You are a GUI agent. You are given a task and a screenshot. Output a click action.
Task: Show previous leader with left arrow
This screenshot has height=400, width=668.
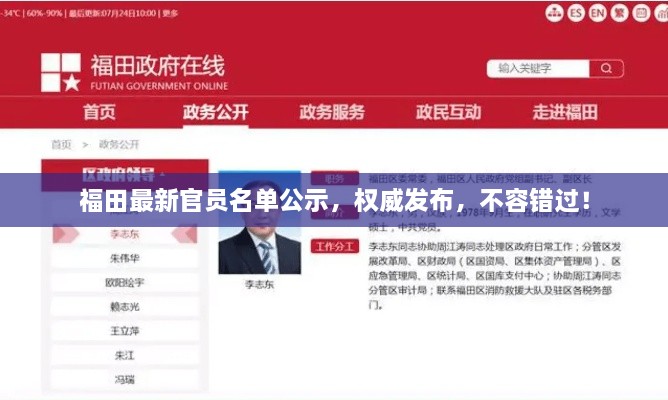[x=66, y=234]
